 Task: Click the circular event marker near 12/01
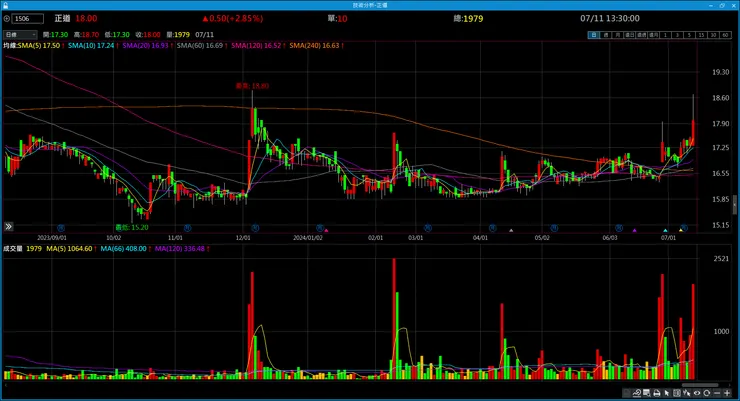click(x=255, y=228)
